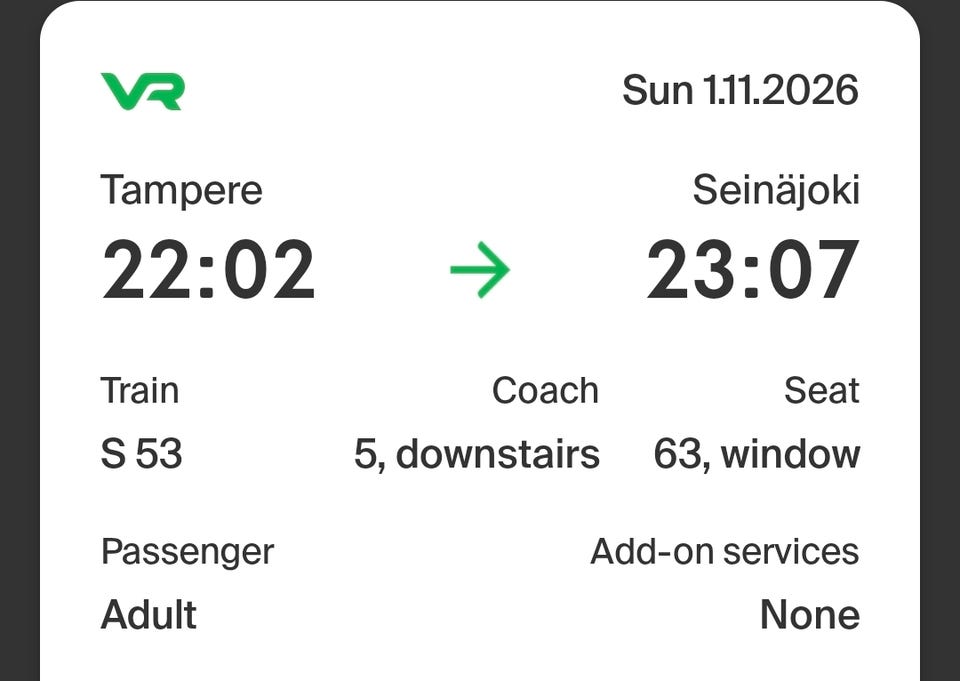The width and height of the screenshot is (960, 681).
Task: Click the dark area outside the ticket
Action: [18, 340]
